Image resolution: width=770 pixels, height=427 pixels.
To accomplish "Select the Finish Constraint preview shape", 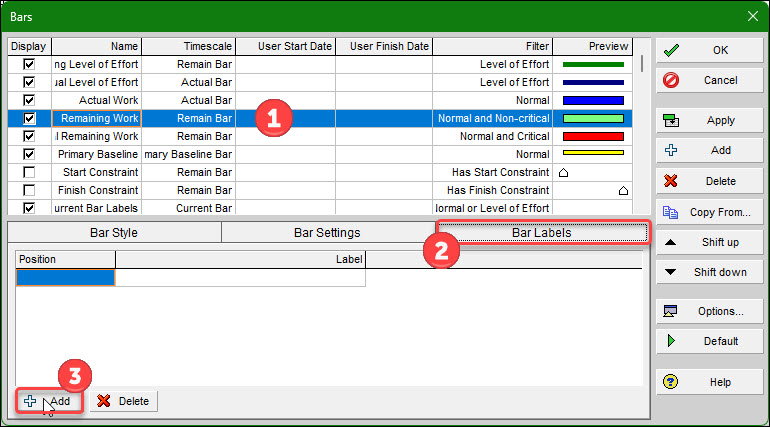I will click(623, 190).
